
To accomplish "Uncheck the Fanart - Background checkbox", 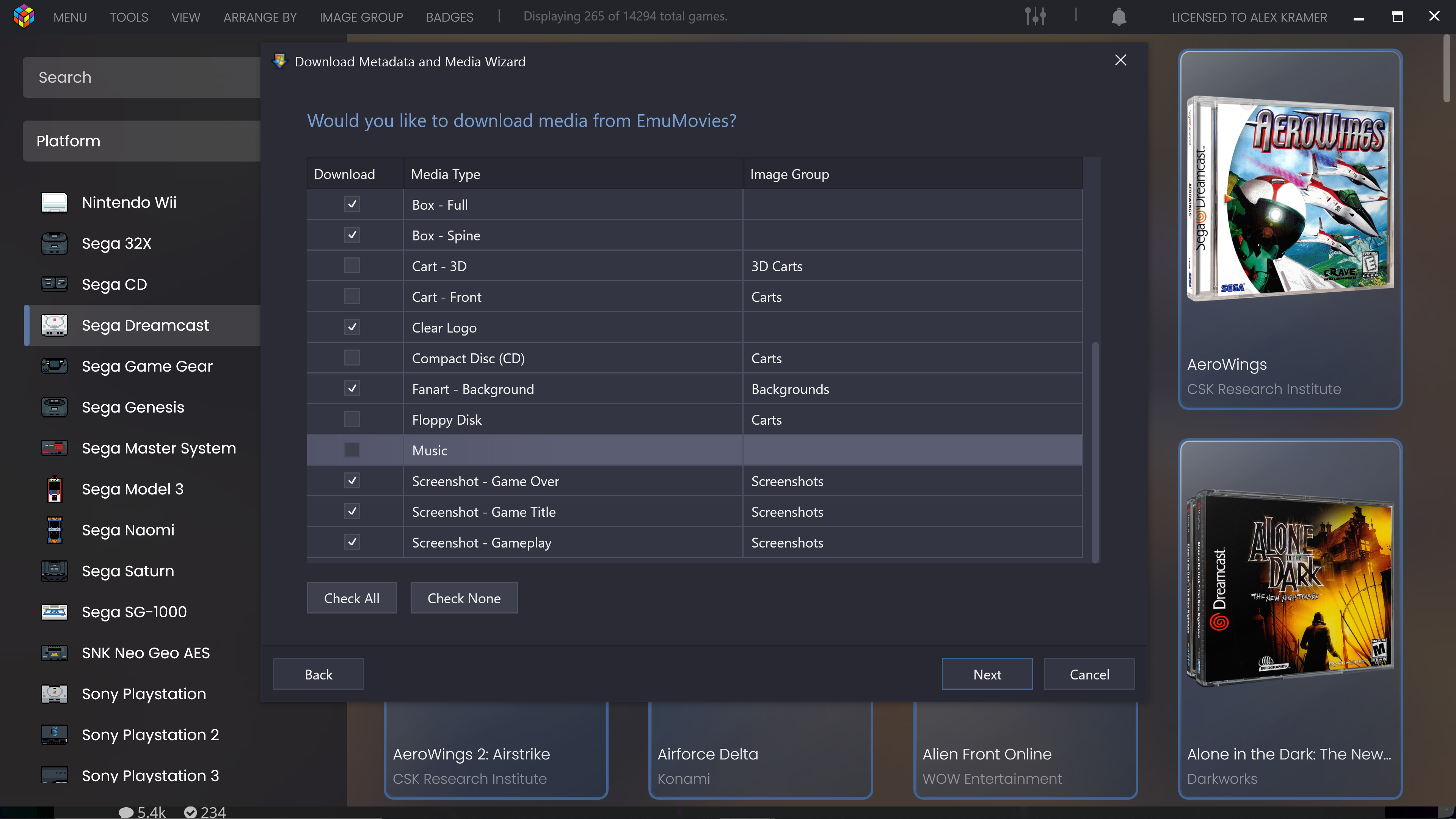I will [352, 388].
